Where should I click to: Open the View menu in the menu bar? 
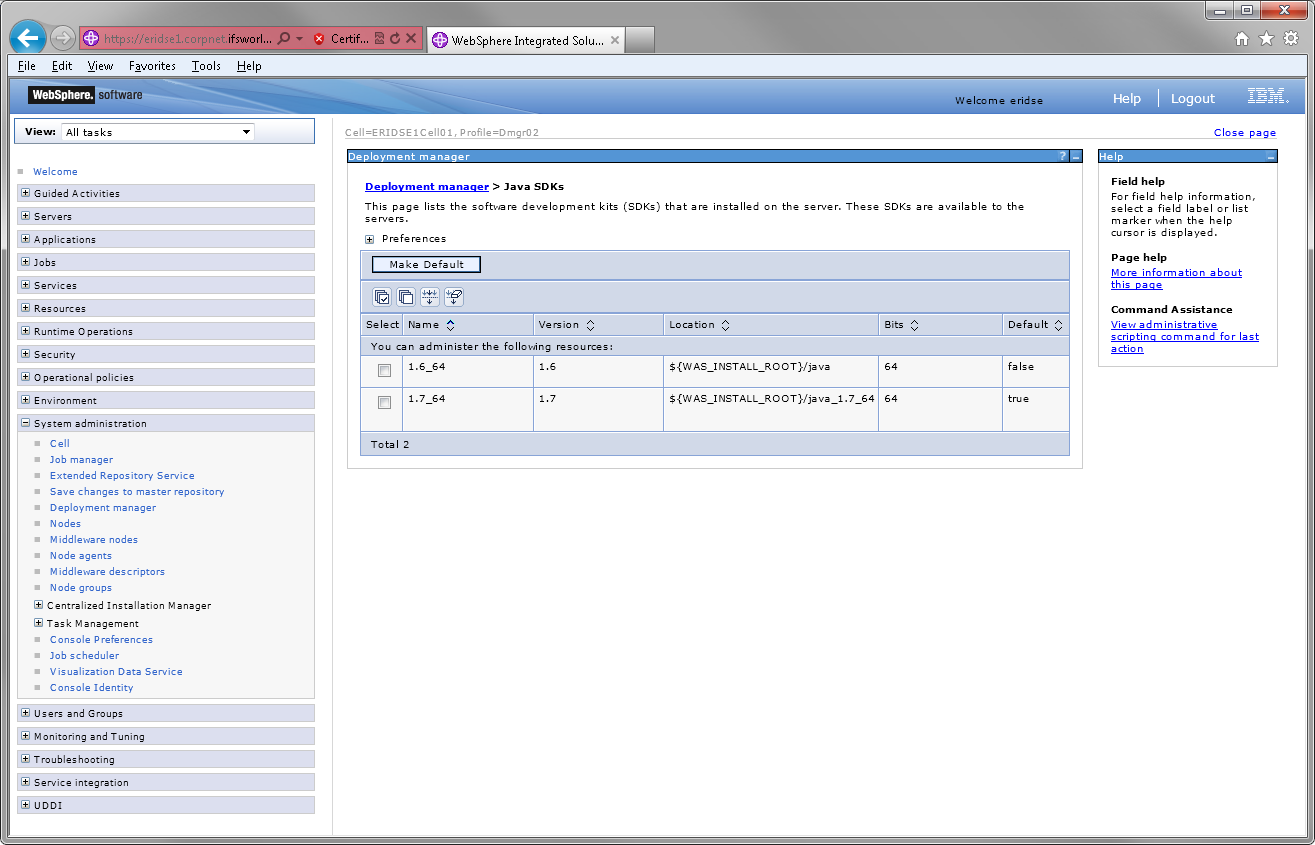tap(100, 66)
